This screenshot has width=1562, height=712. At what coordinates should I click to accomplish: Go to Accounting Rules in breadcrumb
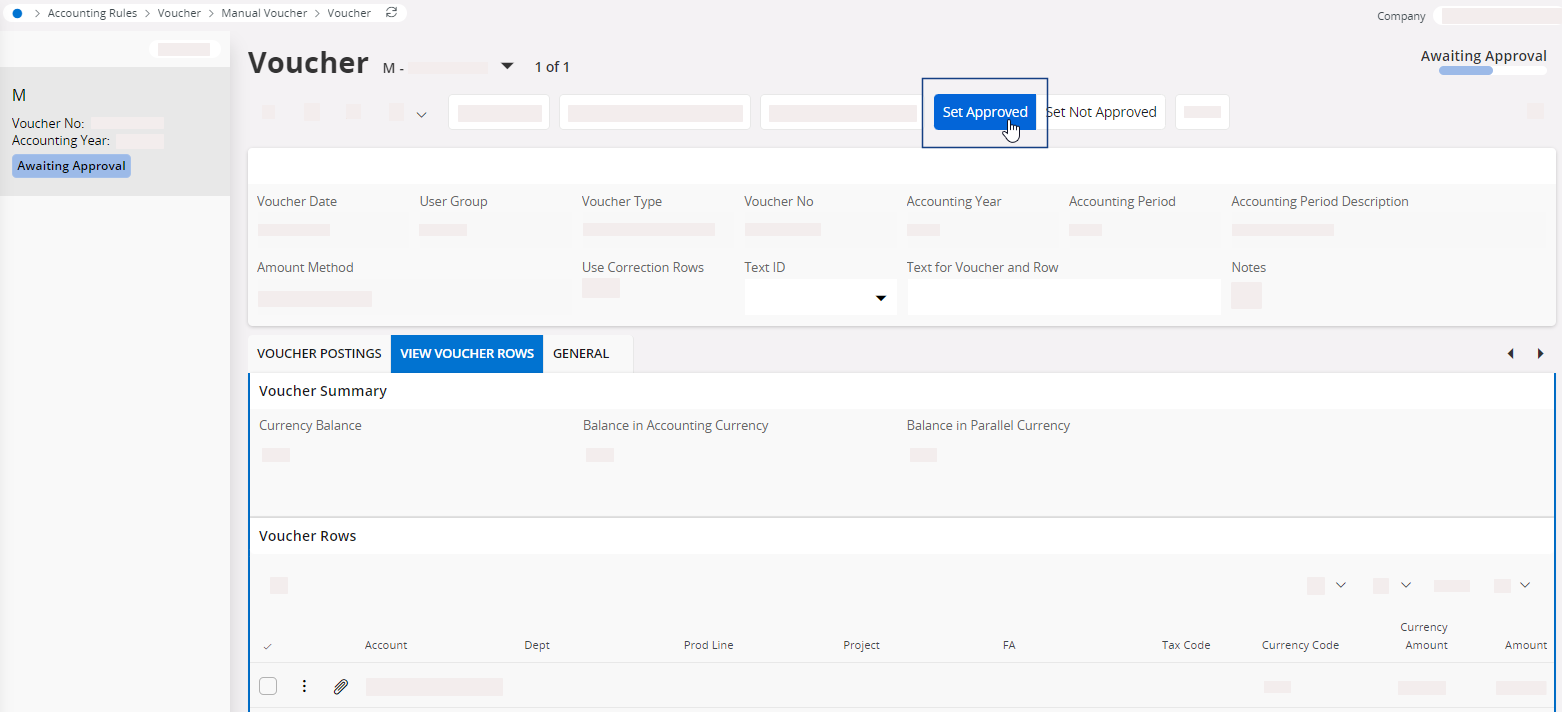click(x=92, y=13)
